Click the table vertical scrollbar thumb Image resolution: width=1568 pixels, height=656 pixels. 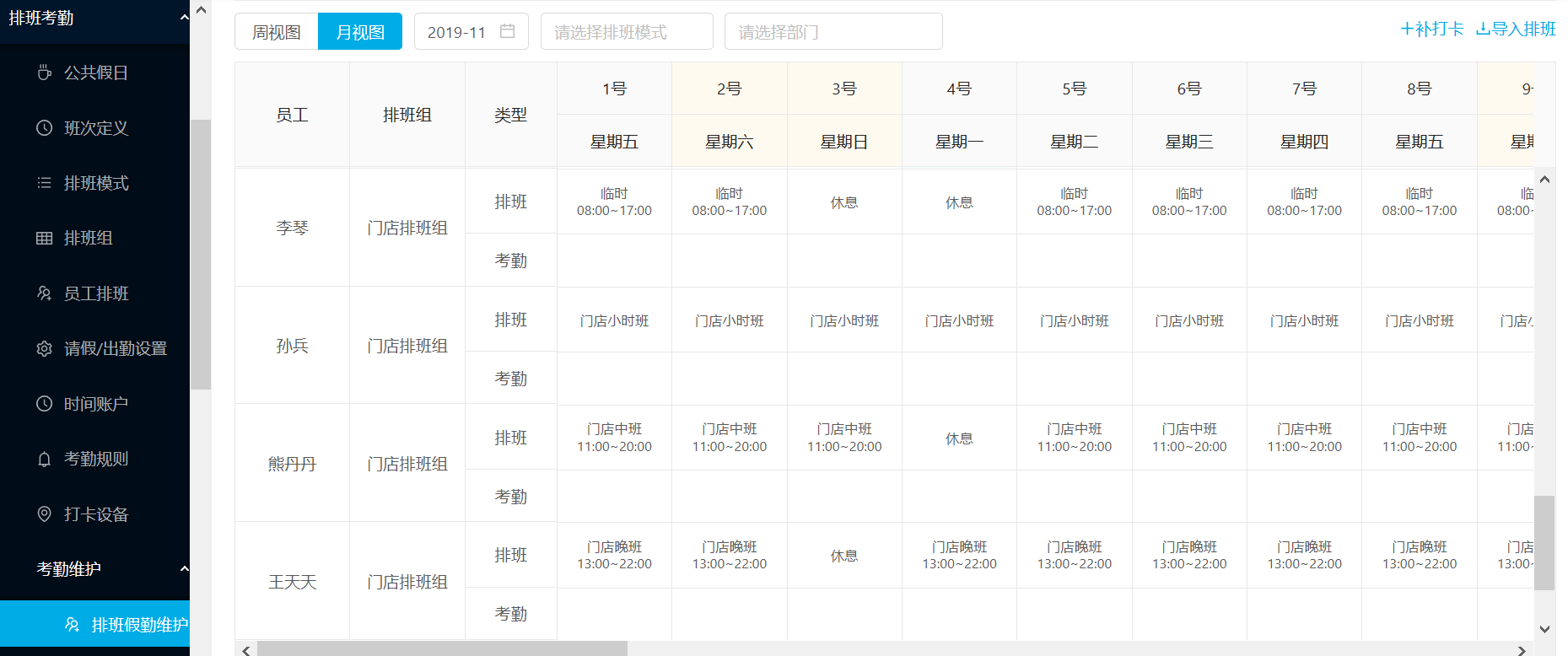coord(1544,543)
